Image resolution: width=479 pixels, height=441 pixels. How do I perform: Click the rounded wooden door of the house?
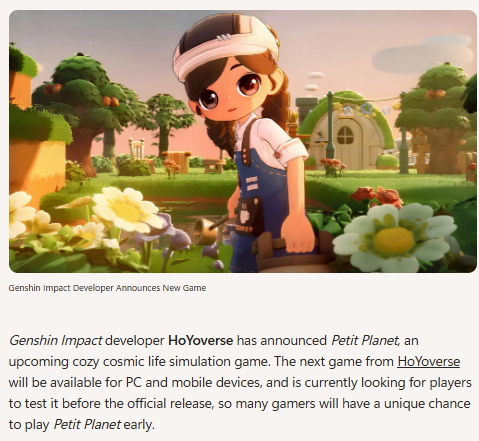pos(346,144)
